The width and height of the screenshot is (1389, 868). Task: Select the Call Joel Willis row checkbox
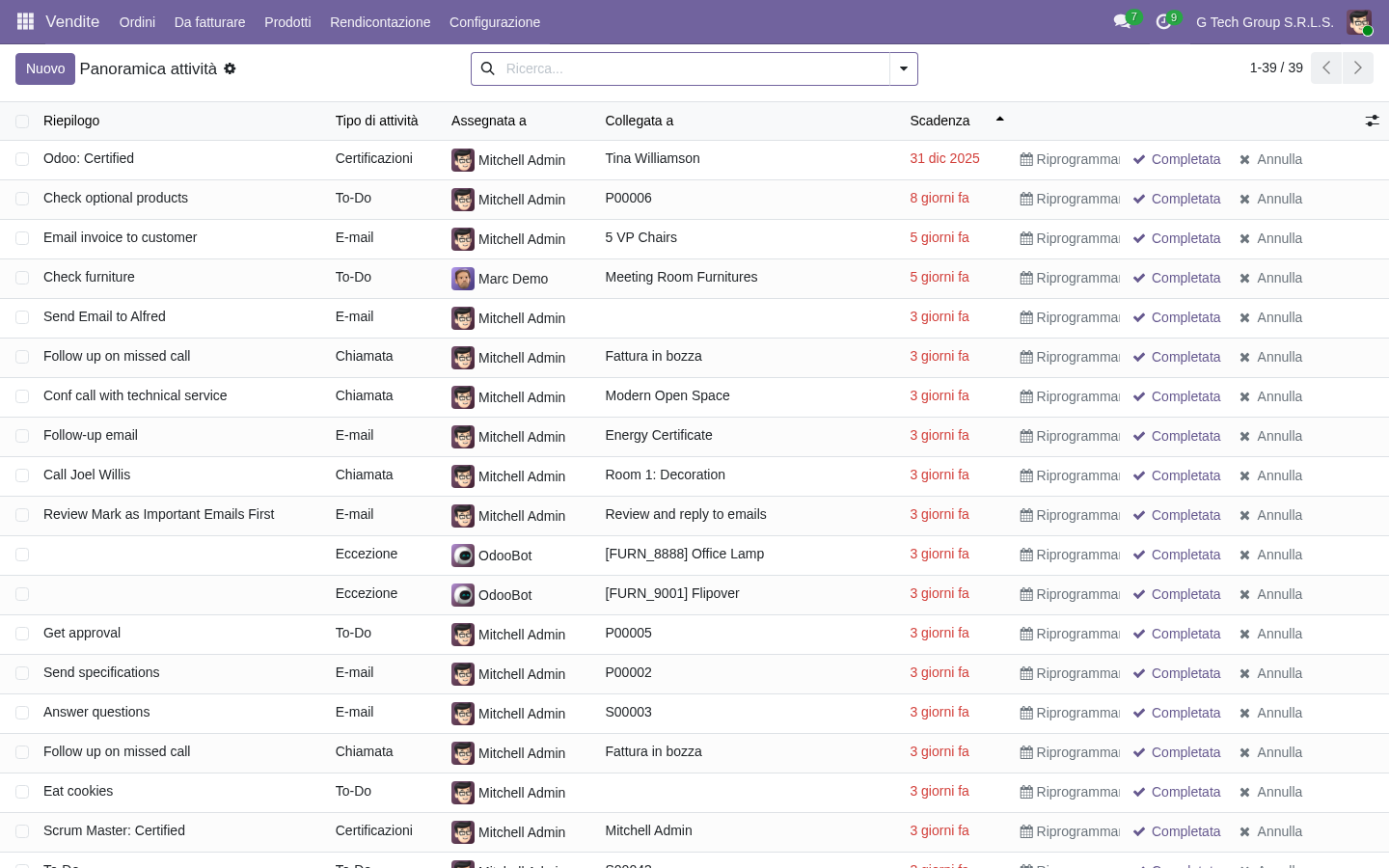[x=22, y=475]
